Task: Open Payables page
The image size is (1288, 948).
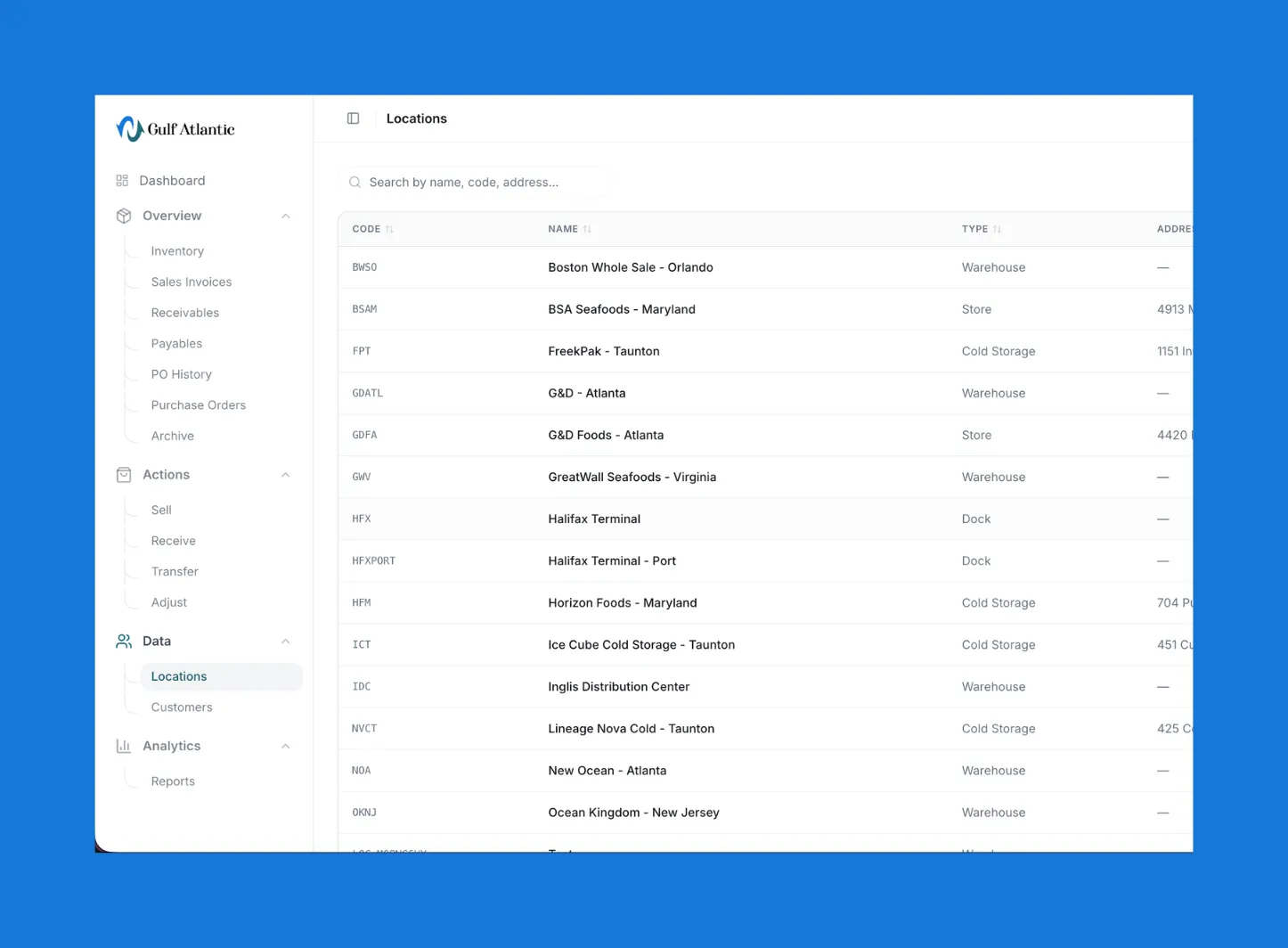Action: click(x=176, y=344)
